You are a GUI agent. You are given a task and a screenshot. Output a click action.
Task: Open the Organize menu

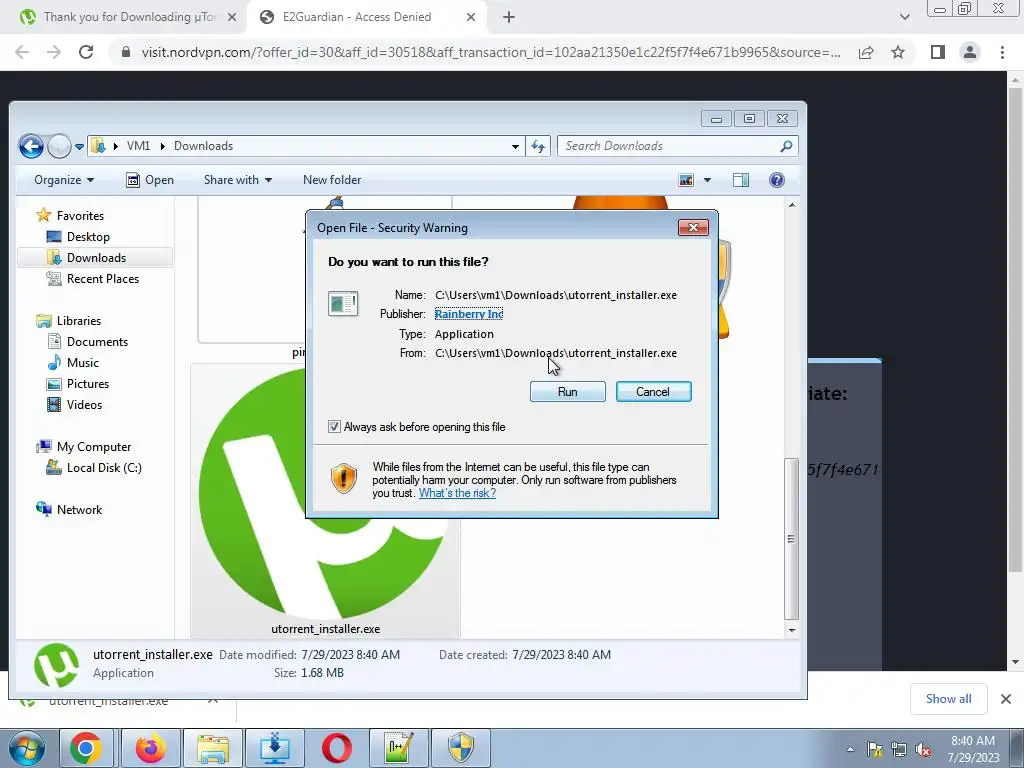(x=63, y=180)
